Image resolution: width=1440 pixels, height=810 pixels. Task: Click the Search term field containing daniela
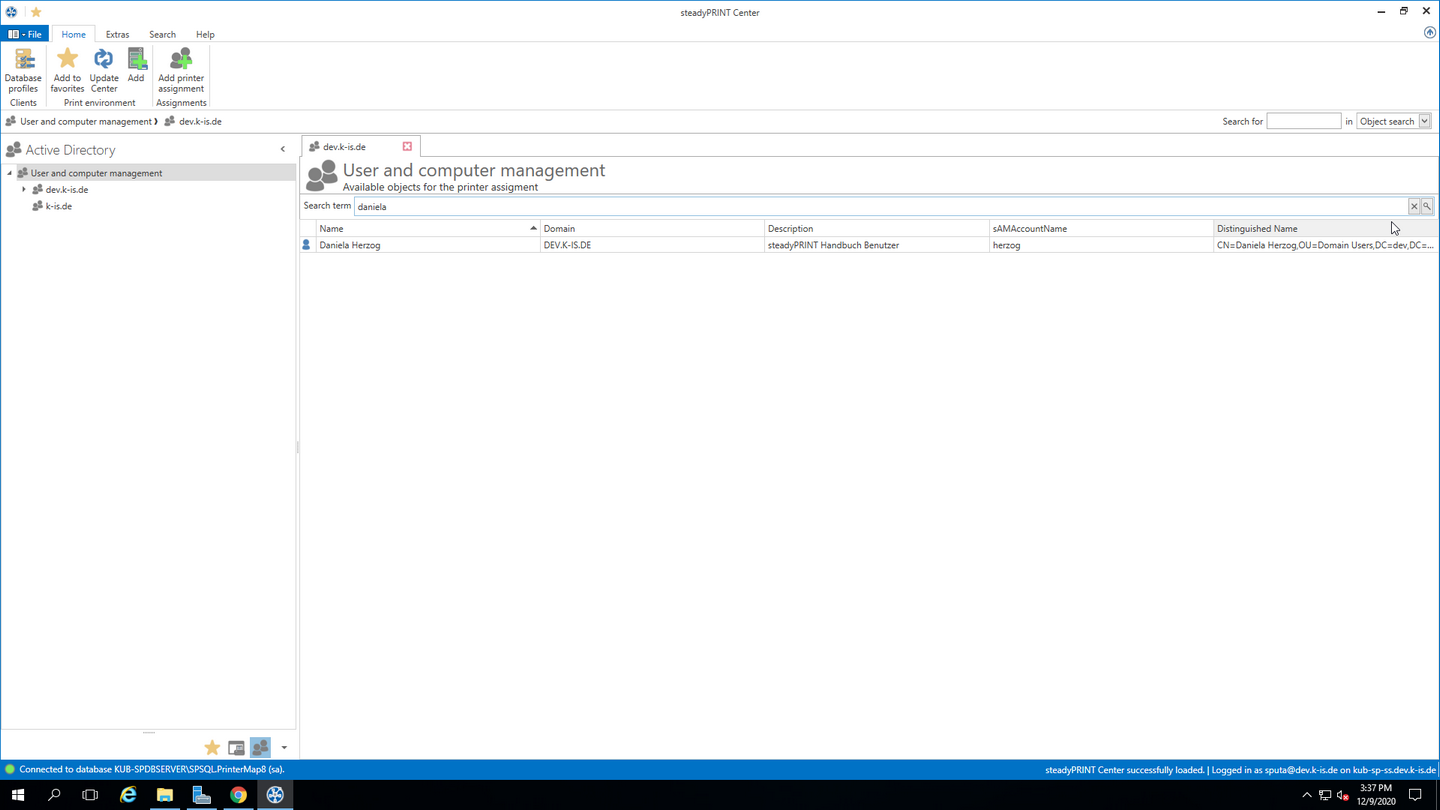(880, 206)
